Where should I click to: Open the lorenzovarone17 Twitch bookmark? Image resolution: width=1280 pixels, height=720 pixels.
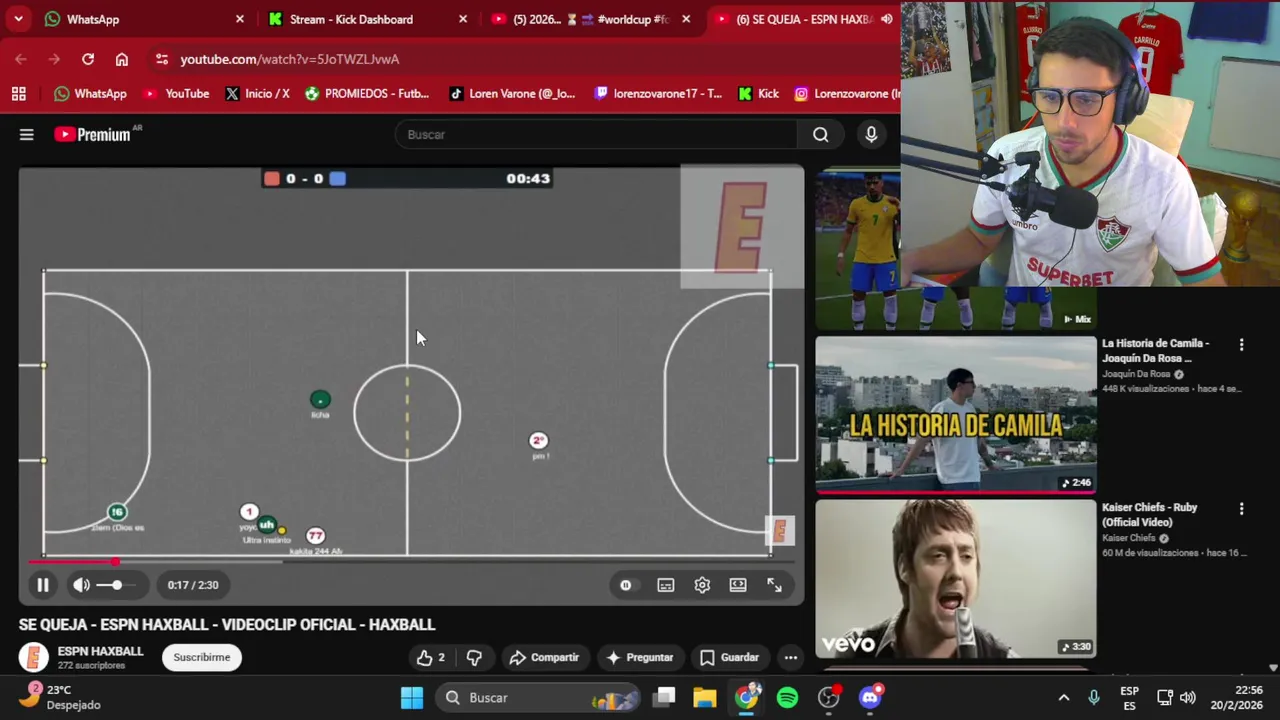(658, 93)
